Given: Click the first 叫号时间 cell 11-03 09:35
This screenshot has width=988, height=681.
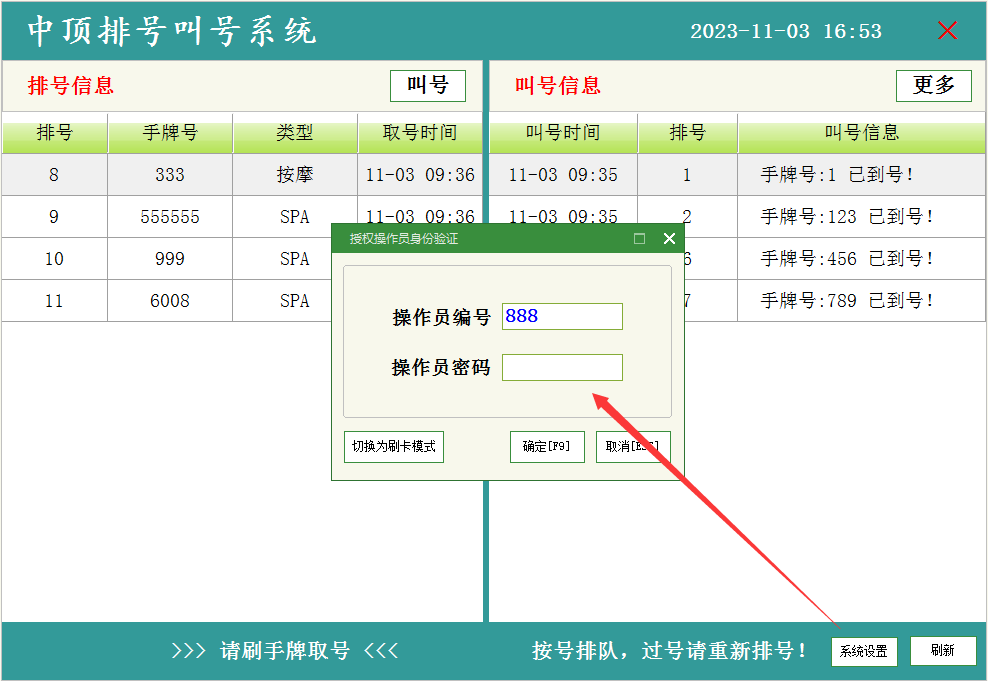Looking at the screenshot, I should click(x=563, y=175).
